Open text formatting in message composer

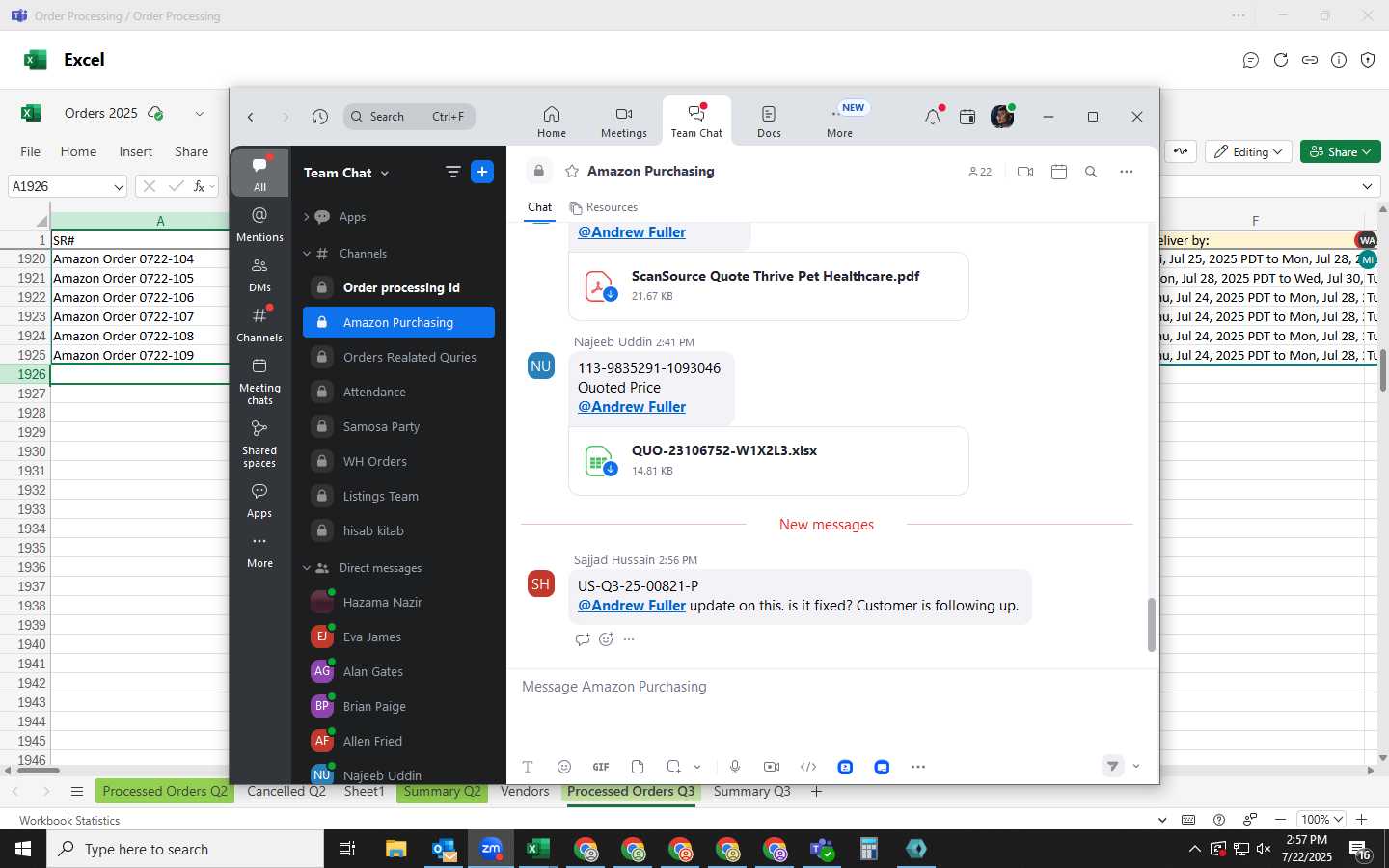click(528, 767)
